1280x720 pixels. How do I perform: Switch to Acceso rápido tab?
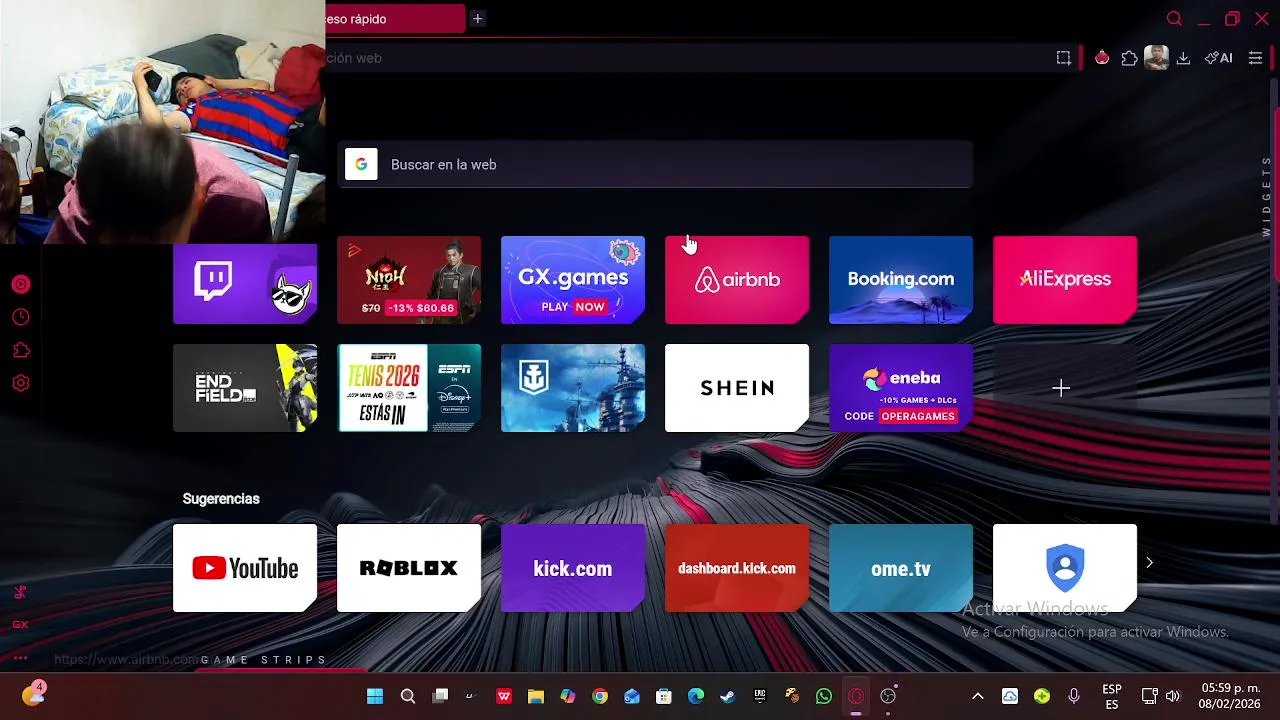(395, 19)
